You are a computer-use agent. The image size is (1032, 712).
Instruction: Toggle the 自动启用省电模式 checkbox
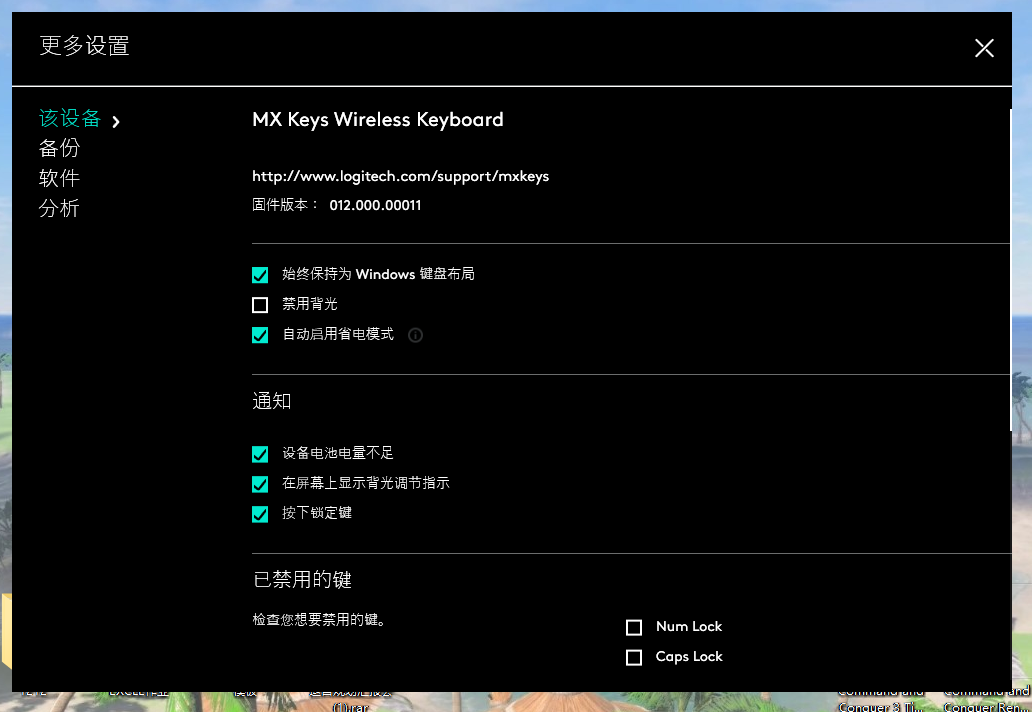pyautogui.click(x=260, y=335)
